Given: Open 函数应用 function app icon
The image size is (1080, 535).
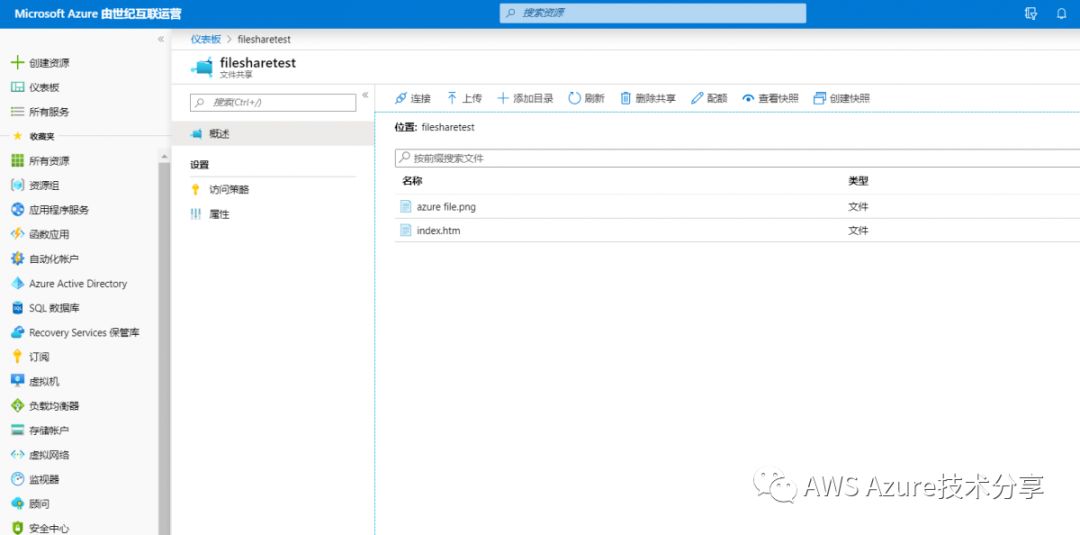Looking at the screenshot, I should click(17, 234).
